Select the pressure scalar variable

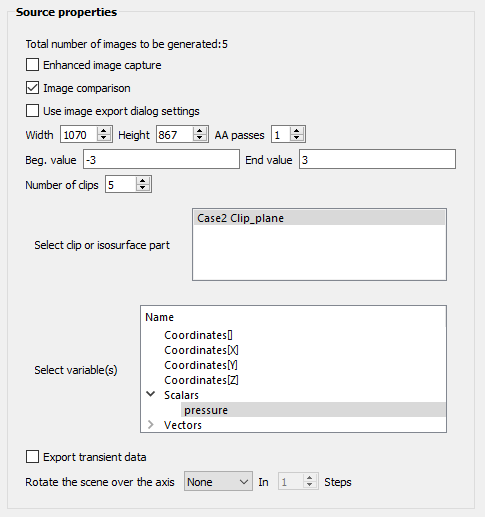coord(313,410)
